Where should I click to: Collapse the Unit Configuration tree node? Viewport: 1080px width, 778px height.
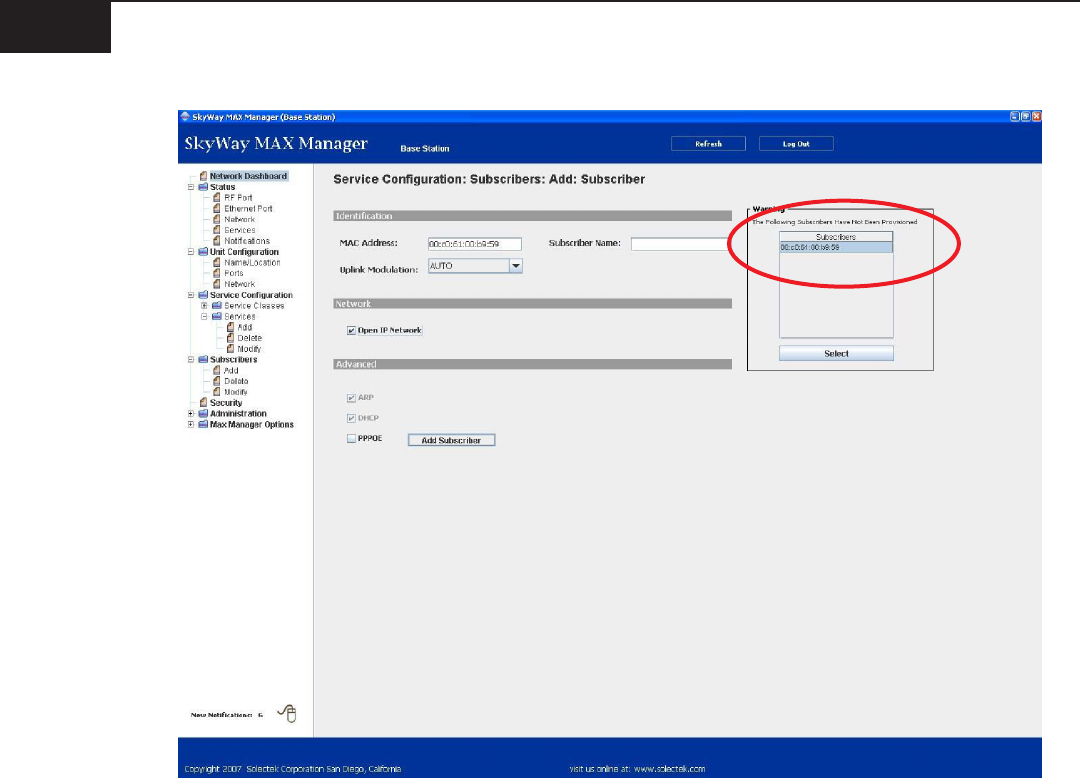point(191,252)
